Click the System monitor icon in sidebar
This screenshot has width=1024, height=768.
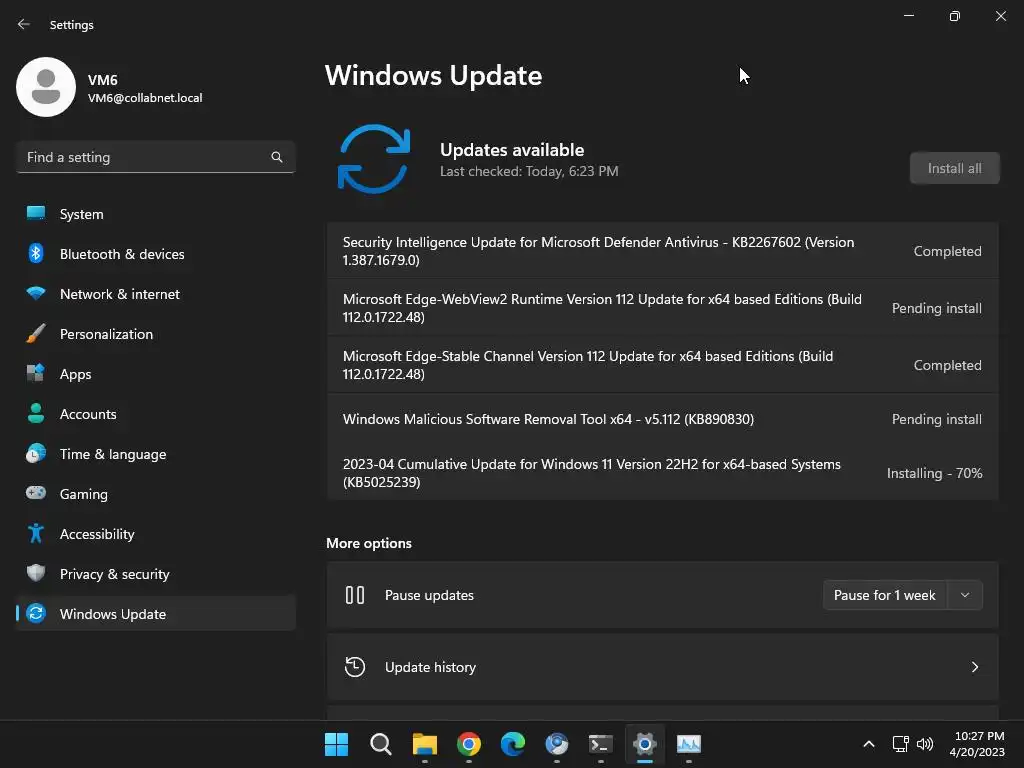[36, 214]
